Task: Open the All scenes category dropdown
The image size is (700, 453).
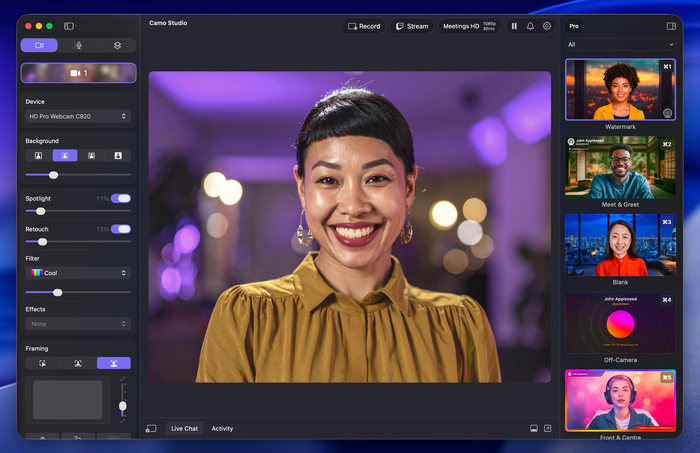Action: pyautogui.click(x=620, y=45)
